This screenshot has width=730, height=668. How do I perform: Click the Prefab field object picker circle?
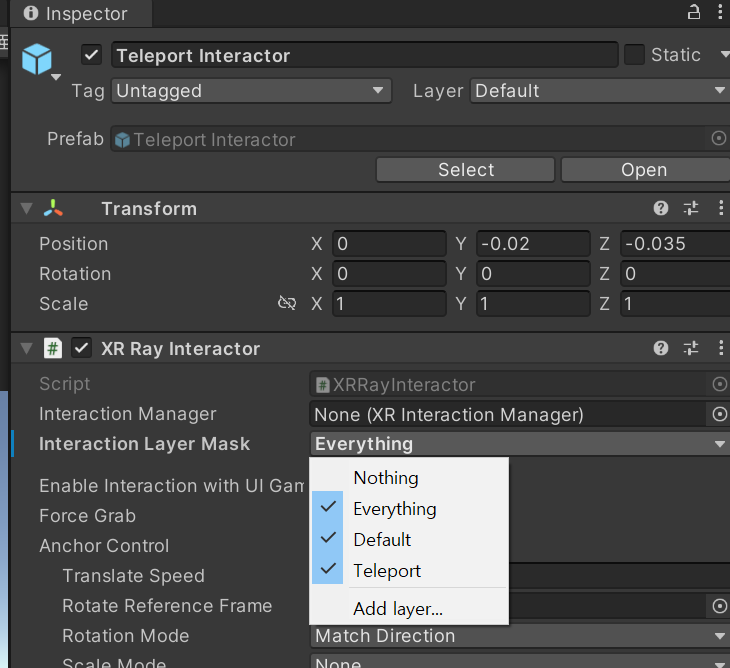click(x=719, y=138)
